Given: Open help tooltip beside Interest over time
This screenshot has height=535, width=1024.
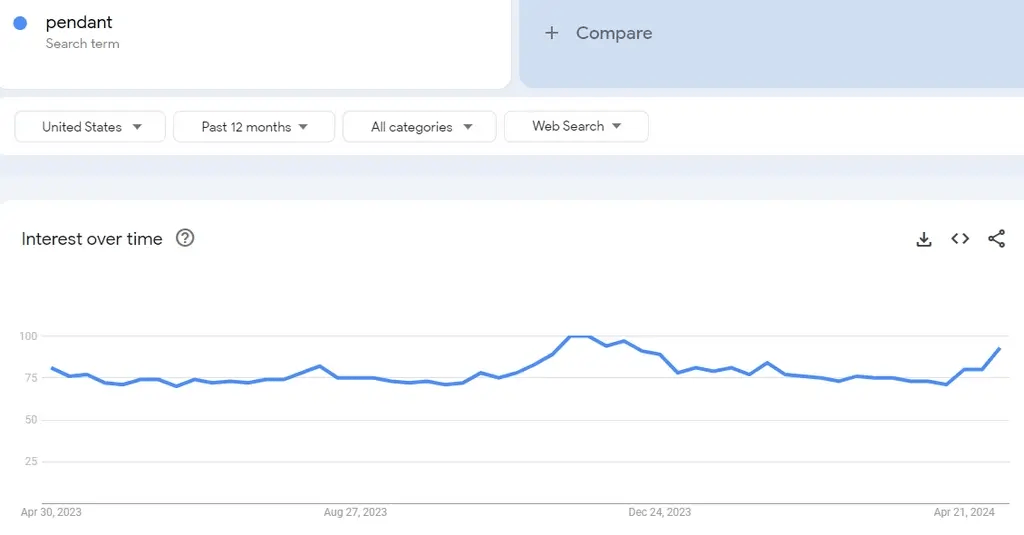Looking at the screenshot, I should tap(185, 238).
